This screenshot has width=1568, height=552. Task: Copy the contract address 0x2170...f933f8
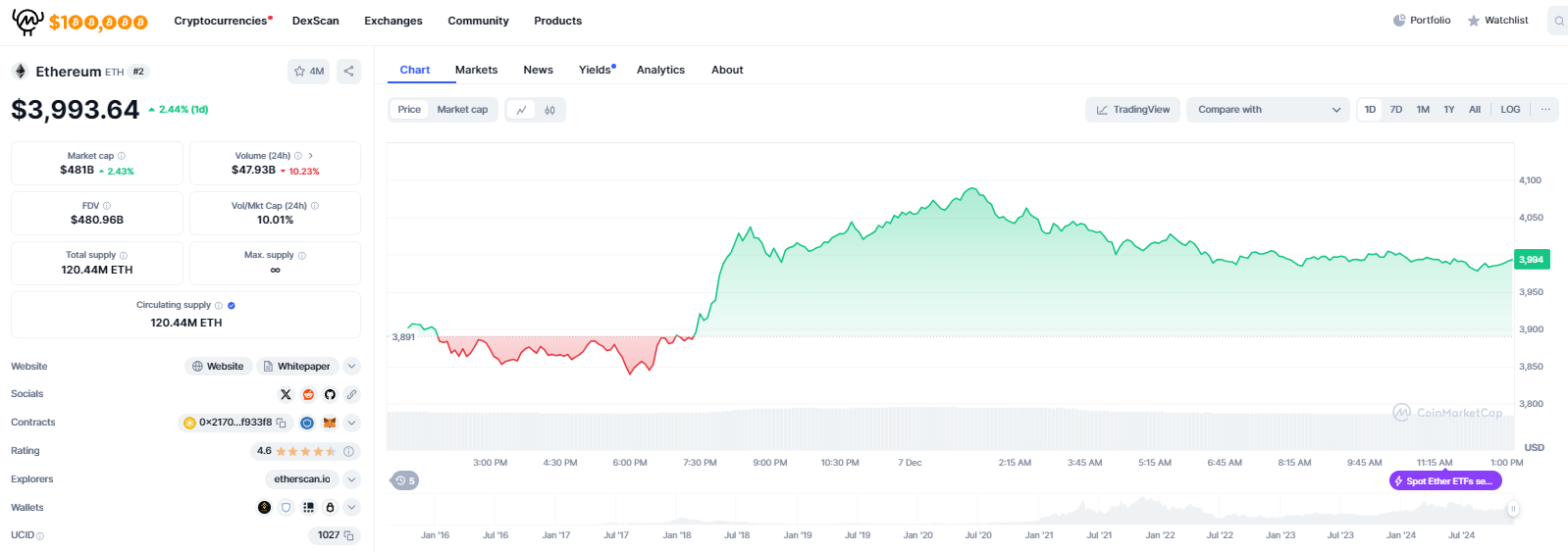(282, 423)
